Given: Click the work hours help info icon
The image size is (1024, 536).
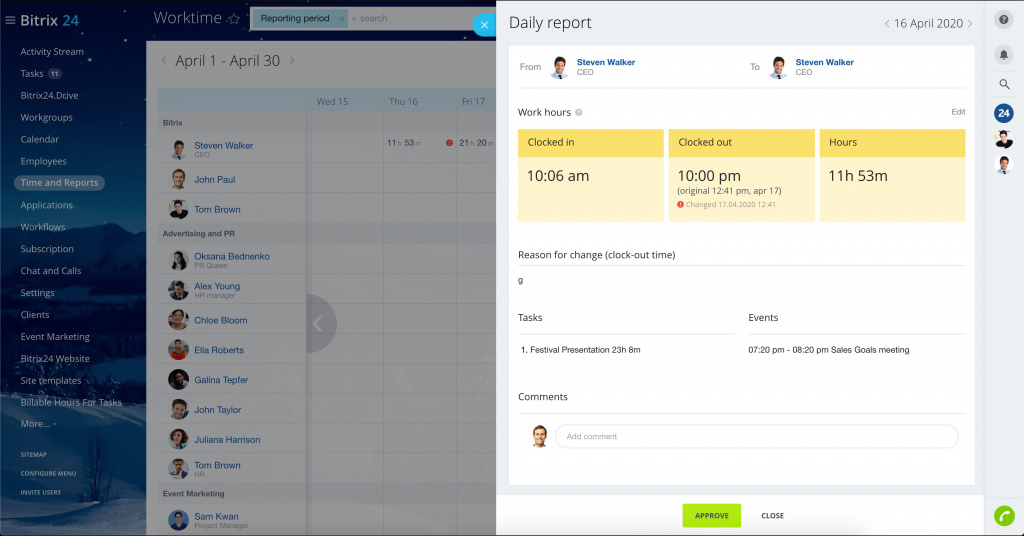Looking at the screenshot, I should click(x=579, y=113).
